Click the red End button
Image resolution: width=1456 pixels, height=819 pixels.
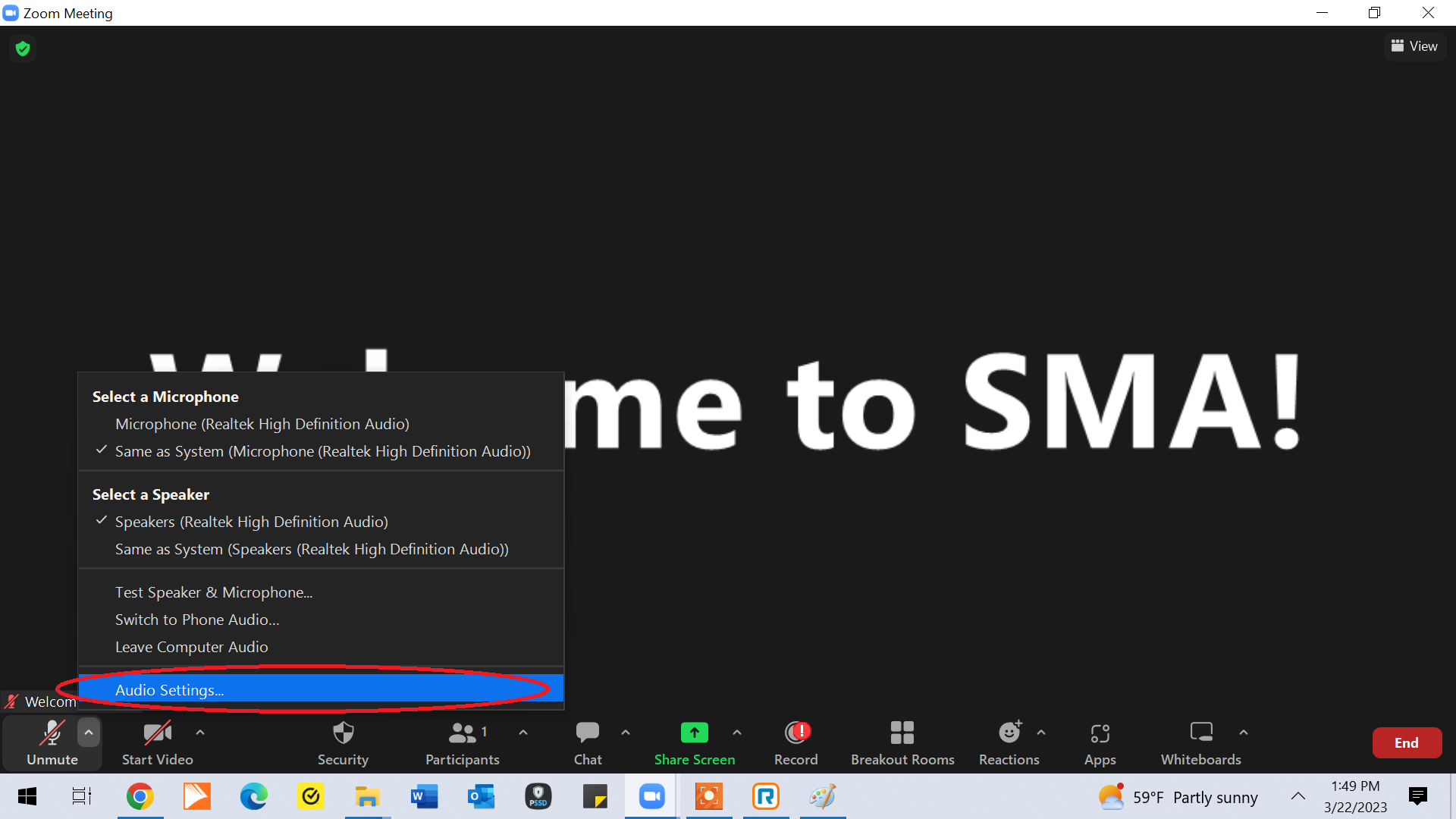click(1406, 742)
